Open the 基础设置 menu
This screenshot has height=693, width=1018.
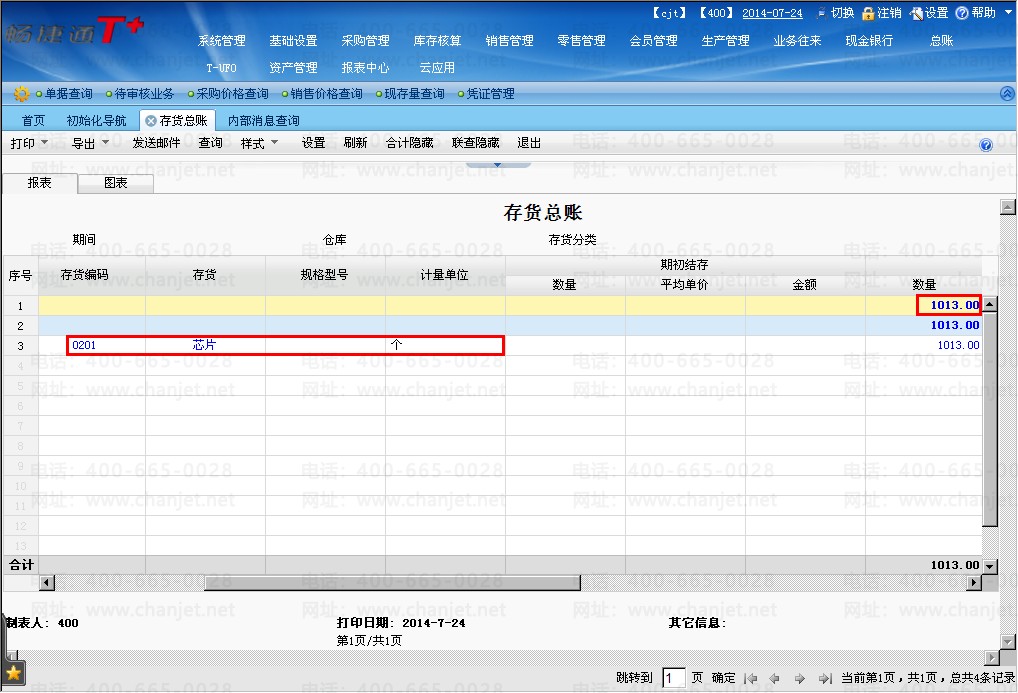click(x=293, y=41)
